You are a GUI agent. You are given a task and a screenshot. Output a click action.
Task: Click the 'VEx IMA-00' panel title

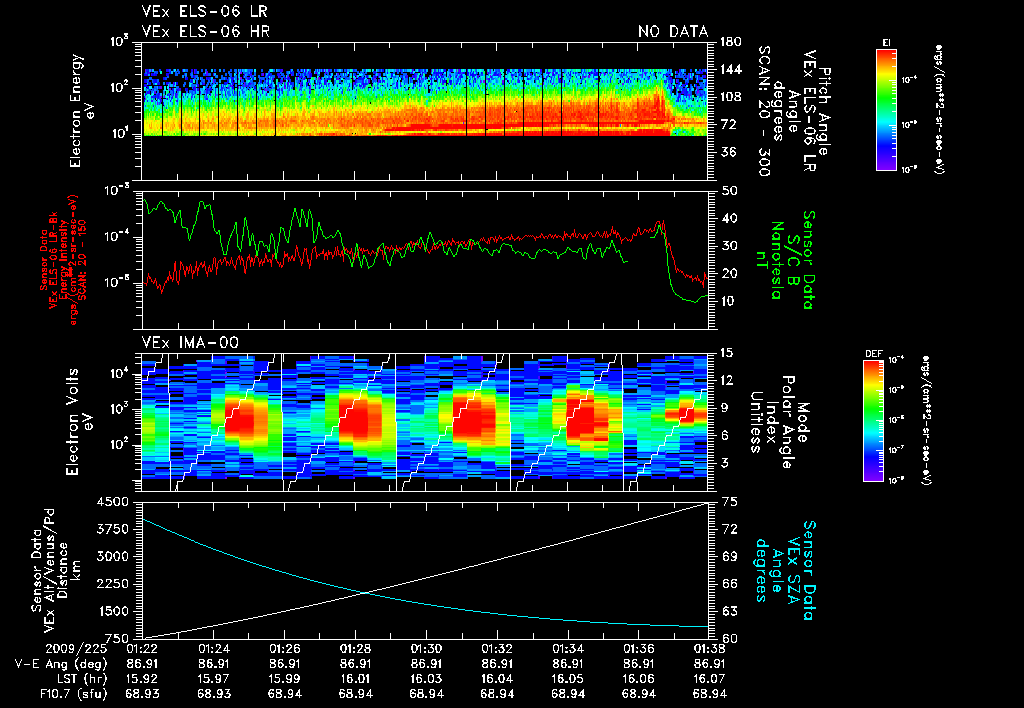[190, 342]
